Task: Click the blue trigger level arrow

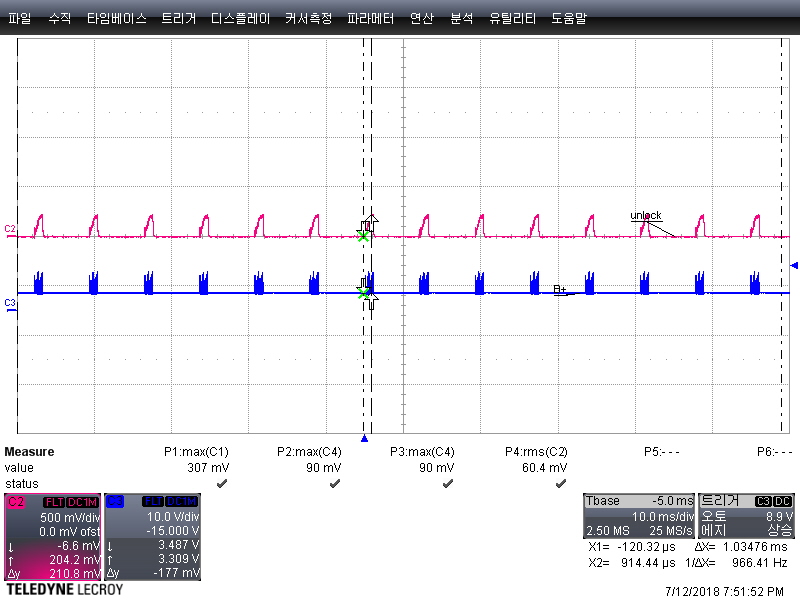Action: (794, 265)
